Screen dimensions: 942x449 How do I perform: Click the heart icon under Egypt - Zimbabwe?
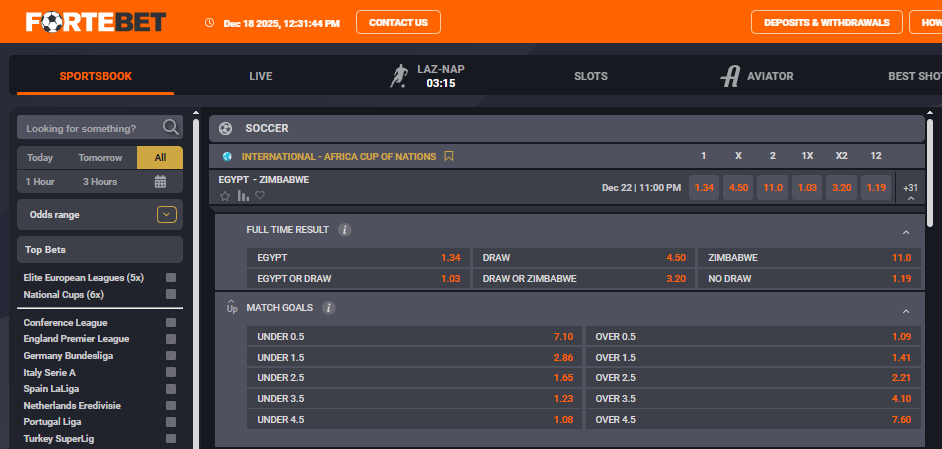click(x=260, y=195)
